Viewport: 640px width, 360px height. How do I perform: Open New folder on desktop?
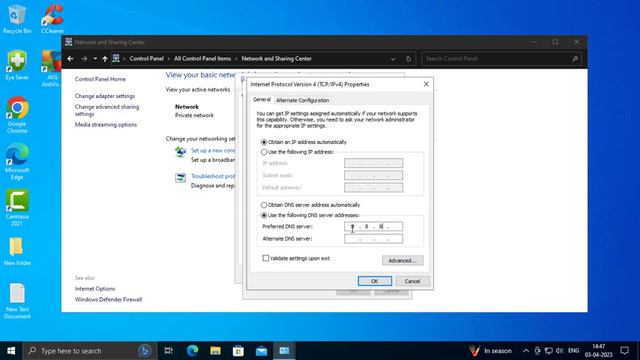click(x=17, y=251)
